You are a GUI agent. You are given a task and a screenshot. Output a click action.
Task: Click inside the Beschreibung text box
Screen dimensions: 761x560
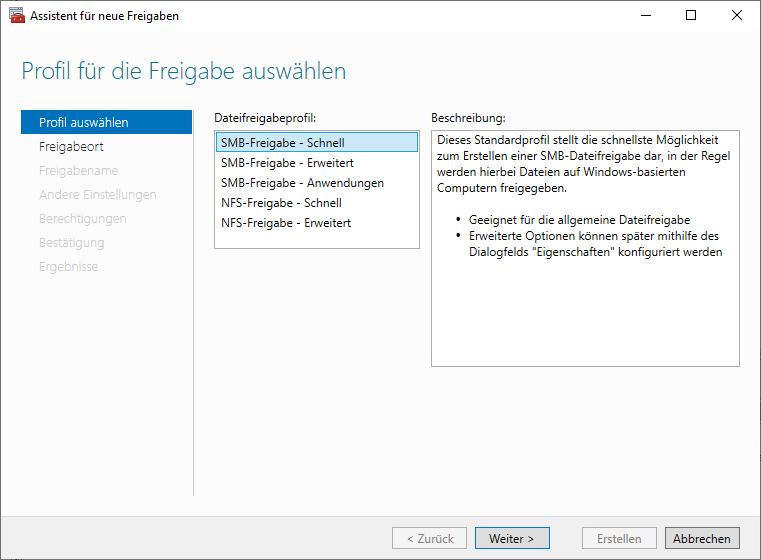[x=585, y=310]
